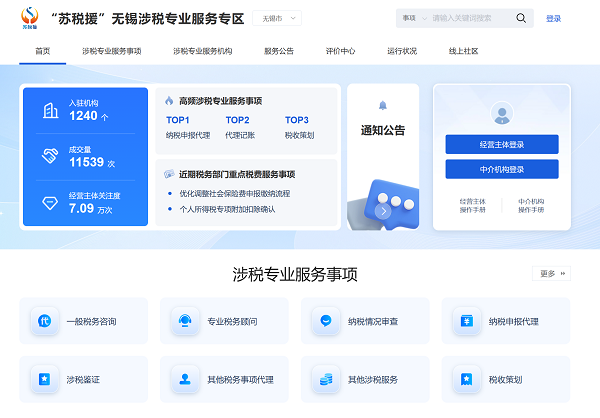
Task: Click the 中介机构登录 button
Action: [502, 169]
